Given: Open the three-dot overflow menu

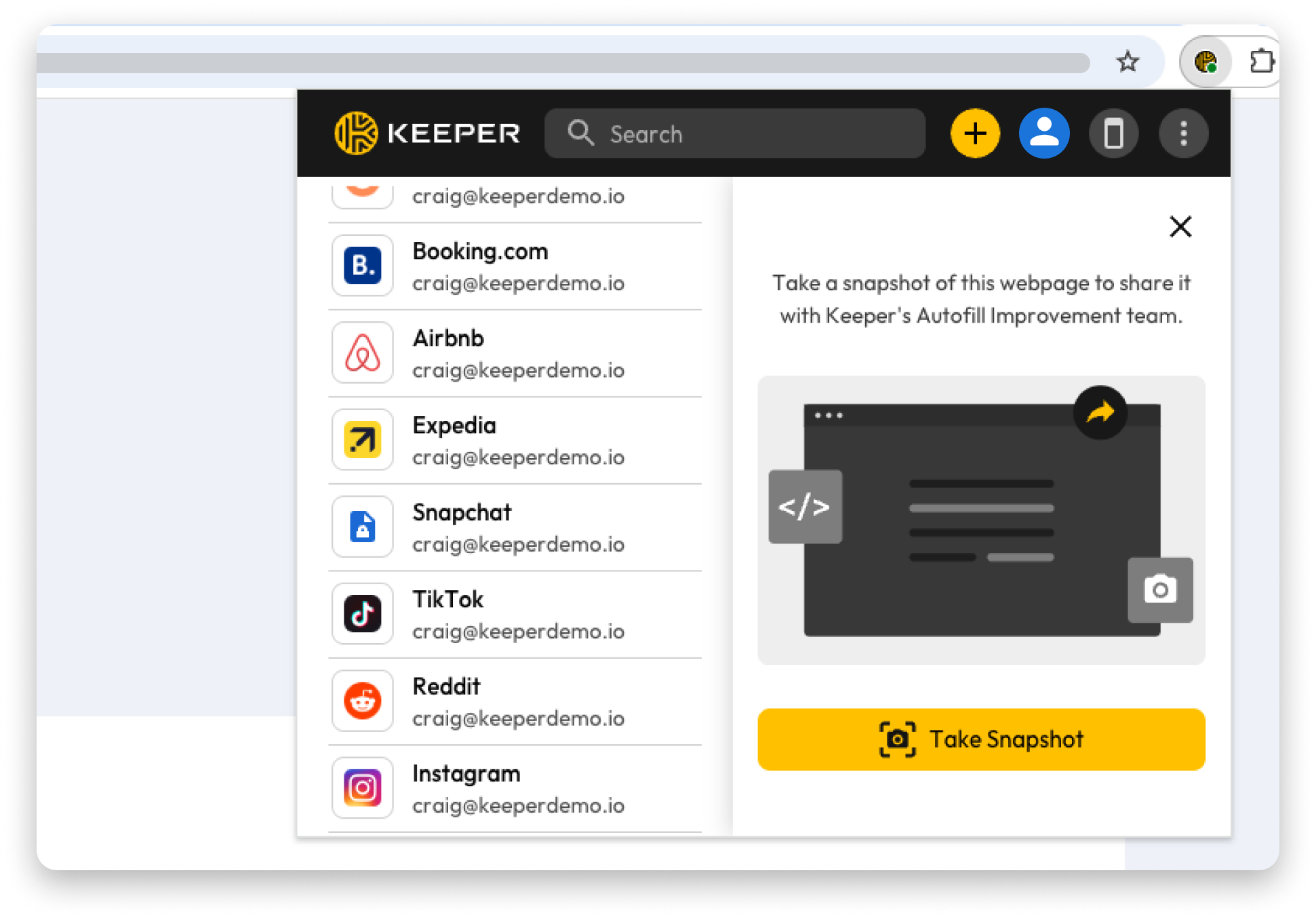Looking at the screenshot, I should [1184, 134].
